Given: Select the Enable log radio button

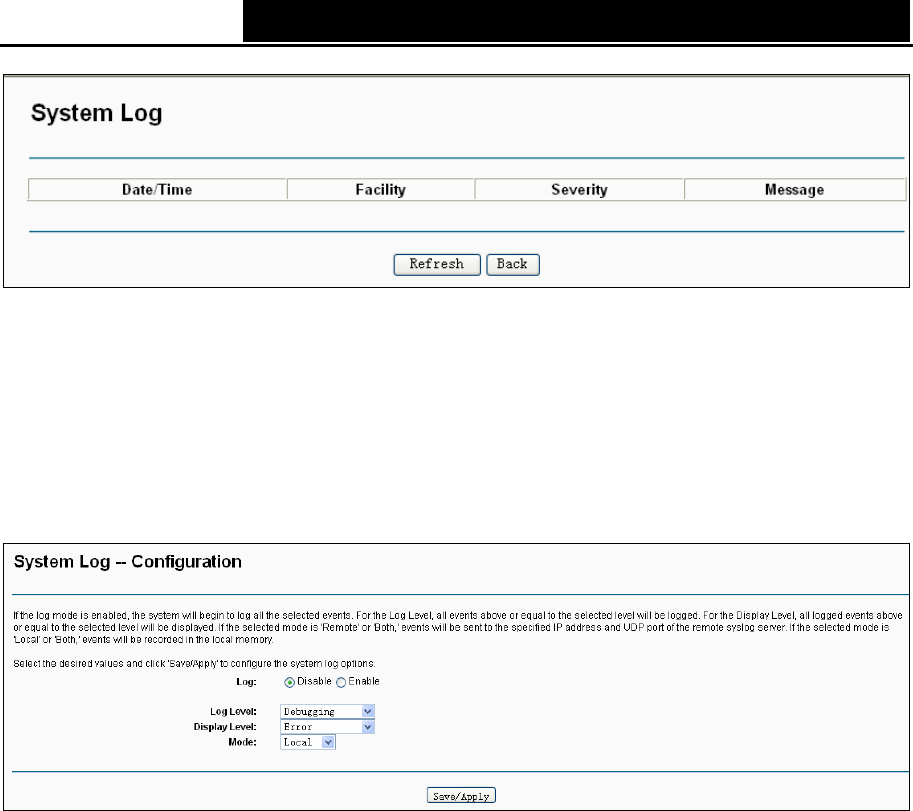Looking at the screenshot, I should point(341,682).
